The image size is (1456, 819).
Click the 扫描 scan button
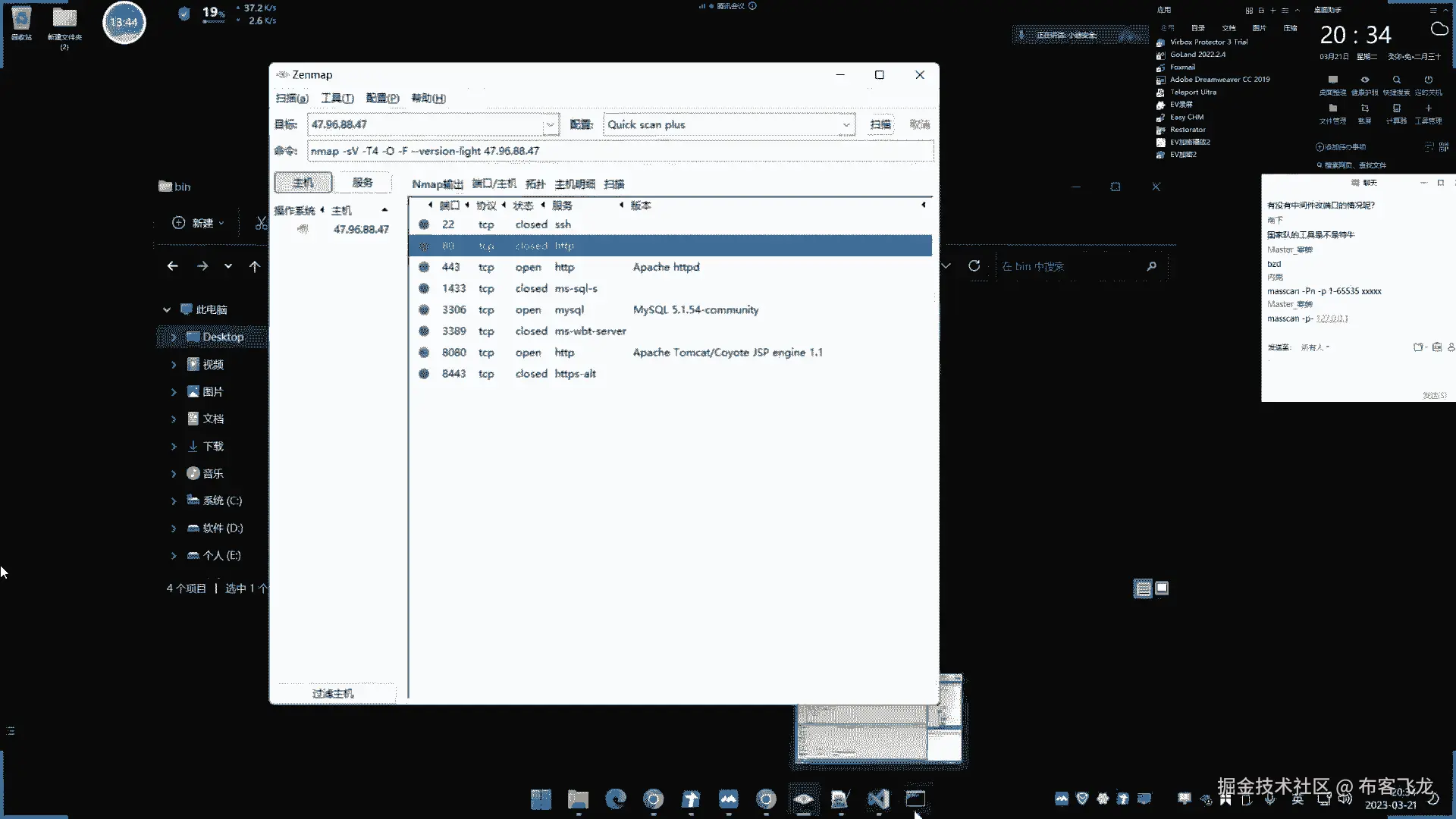click(x=880, y=124)
